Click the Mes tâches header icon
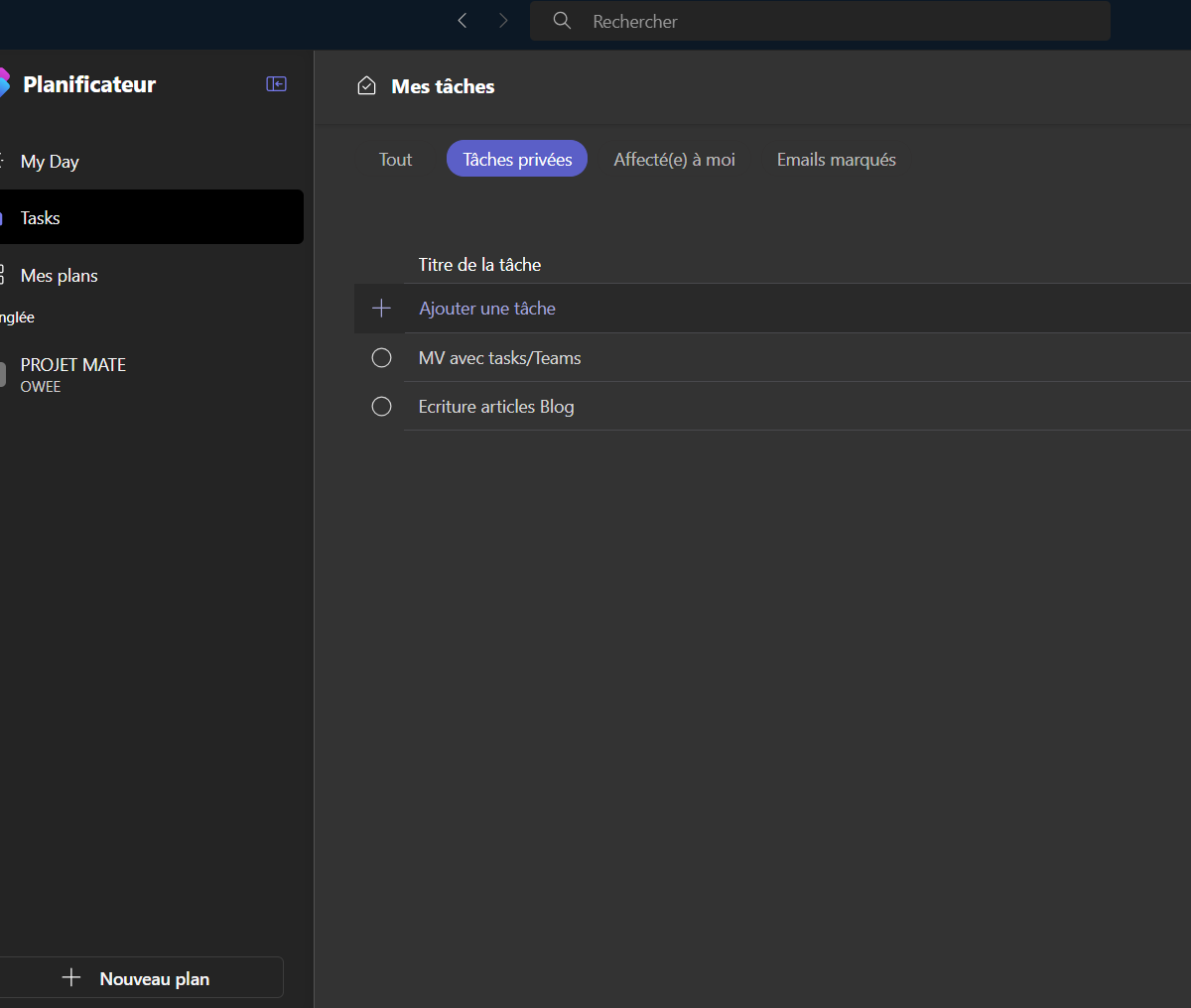This screenshot has height=1008, width=1191. pos(366,86)
